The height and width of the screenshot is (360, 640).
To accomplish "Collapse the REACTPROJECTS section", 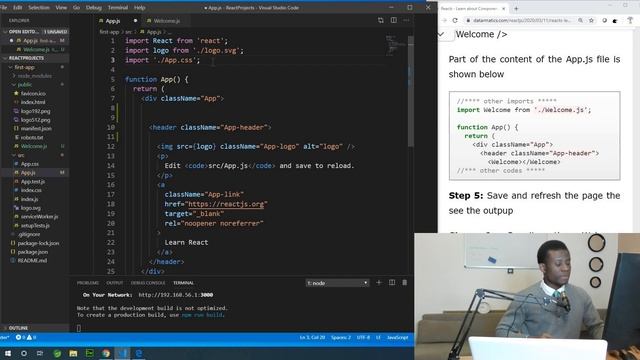I will (x=5, y=58).
